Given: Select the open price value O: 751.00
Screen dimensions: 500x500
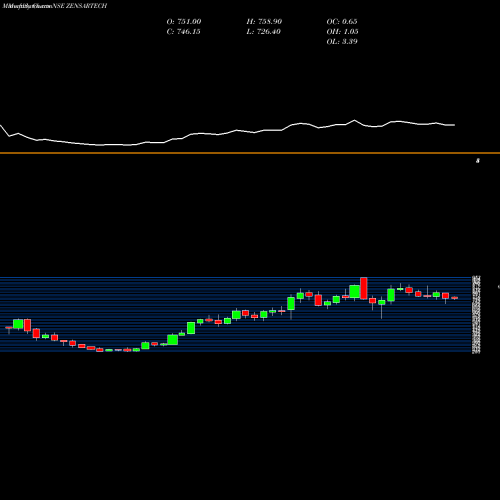Looking at the screenshot, I should point(184,22).
